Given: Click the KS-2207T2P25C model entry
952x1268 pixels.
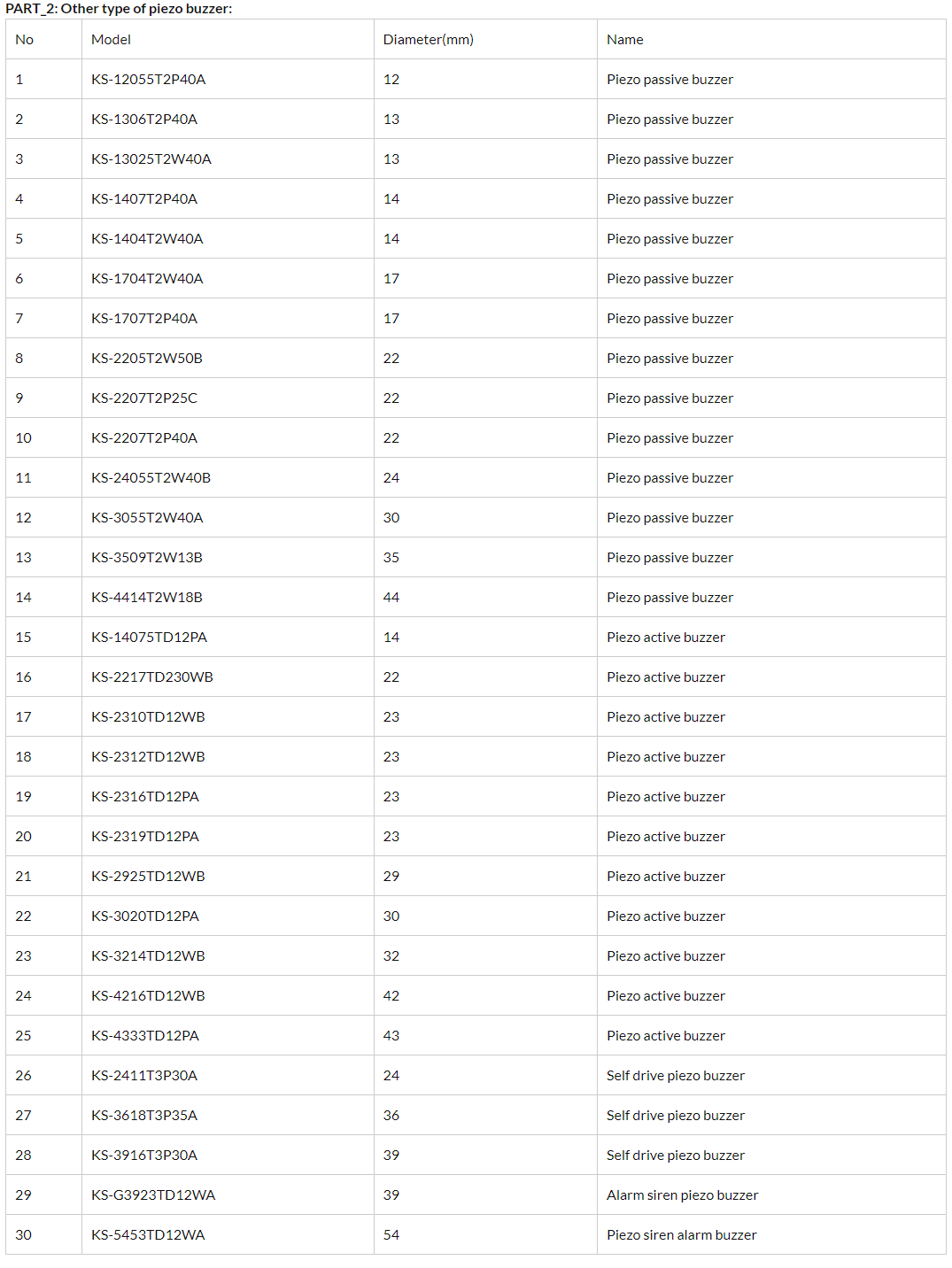Looking at the screenshot, I should pyautogui.click(x=143, y=398).
